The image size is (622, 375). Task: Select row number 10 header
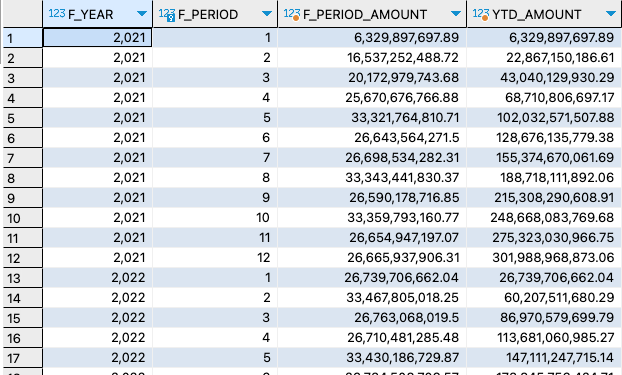pyautogui.click(x=23, y=218)
